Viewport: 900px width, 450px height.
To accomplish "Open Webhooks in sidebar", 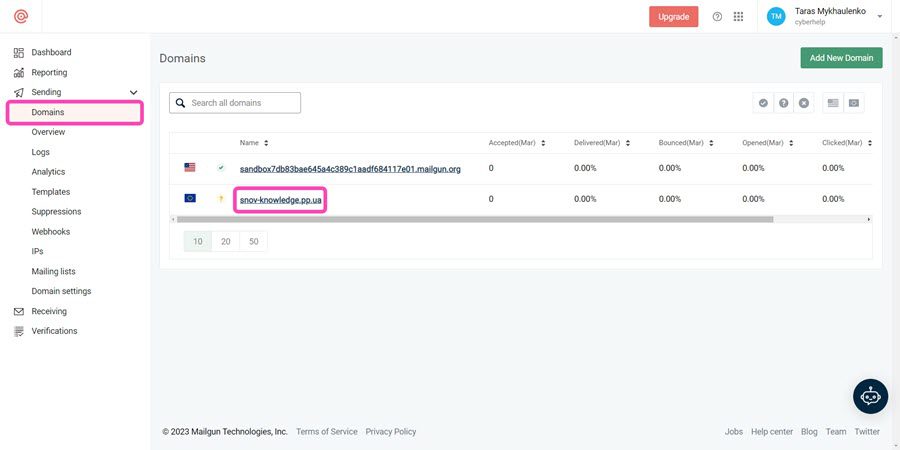I will pos(51,232).
